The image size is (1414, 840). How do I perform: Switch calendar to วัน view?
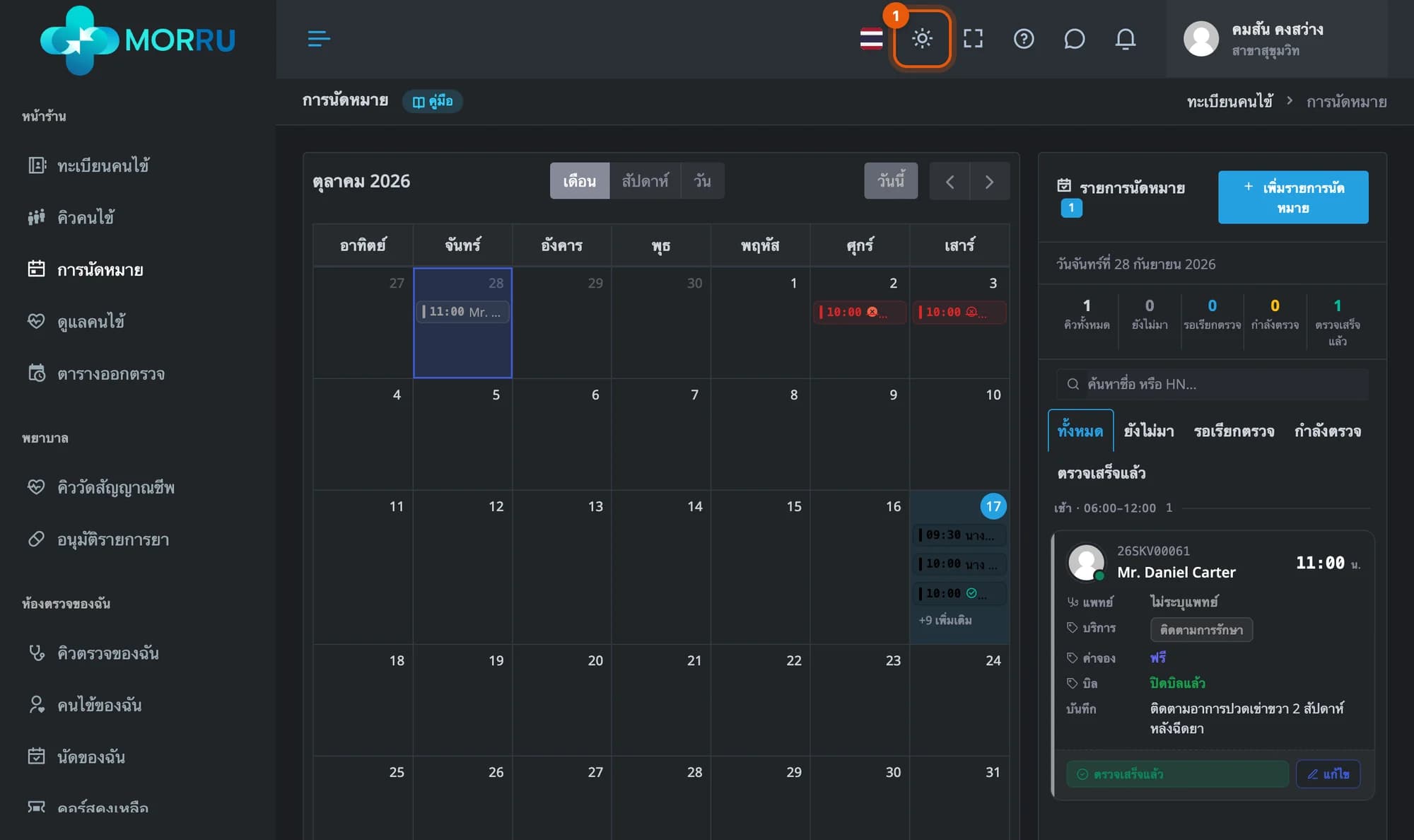pyautogui.click(x=702, y=181)
